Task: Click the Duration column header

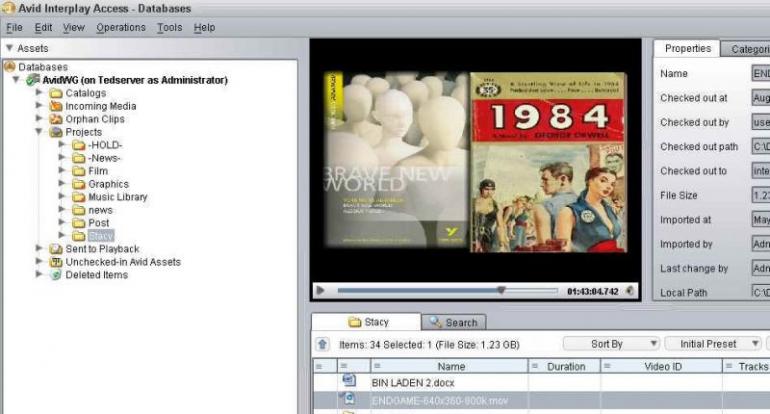Action: point(565,366)
